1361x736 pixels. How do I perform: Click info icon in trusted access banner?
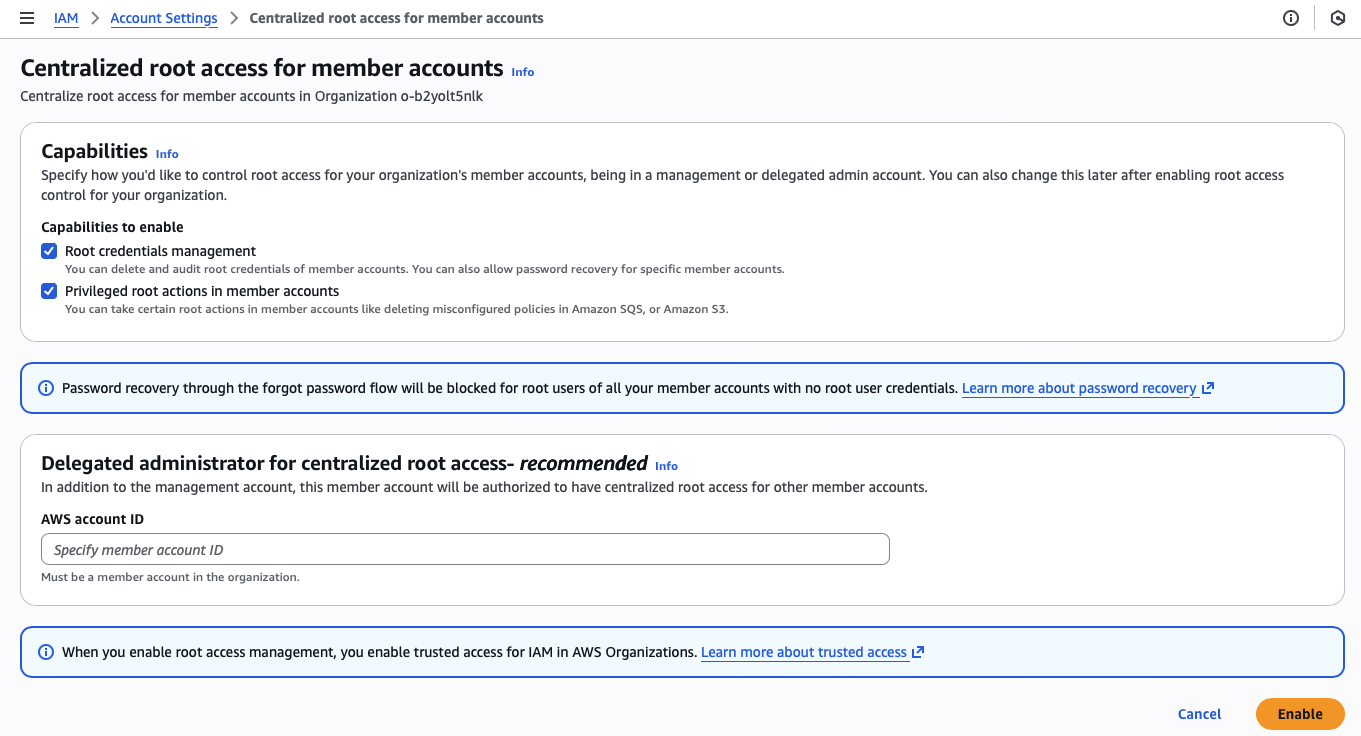[46, 652]
